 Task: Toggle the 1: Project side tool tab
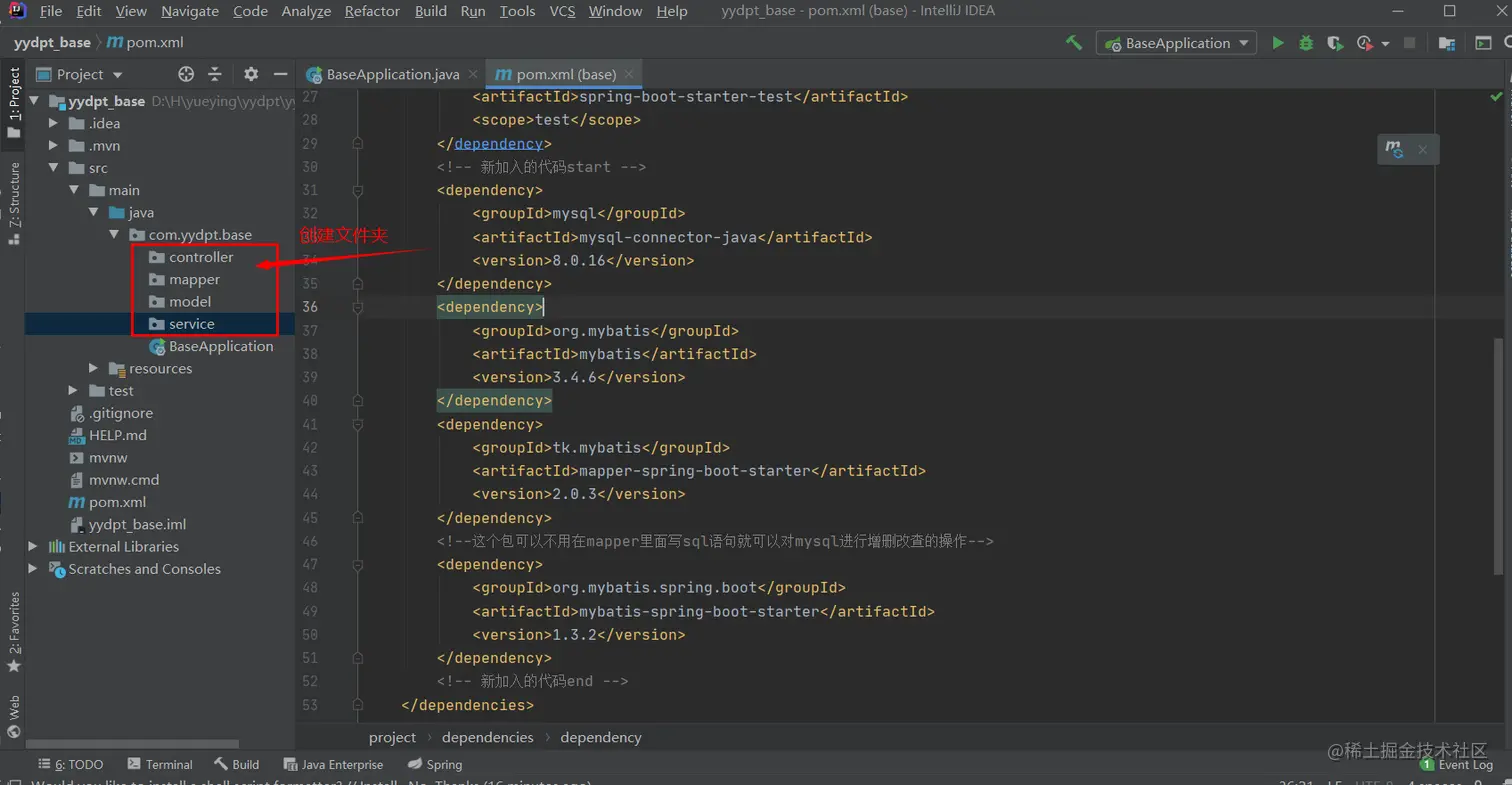click(x=13, y=102)
